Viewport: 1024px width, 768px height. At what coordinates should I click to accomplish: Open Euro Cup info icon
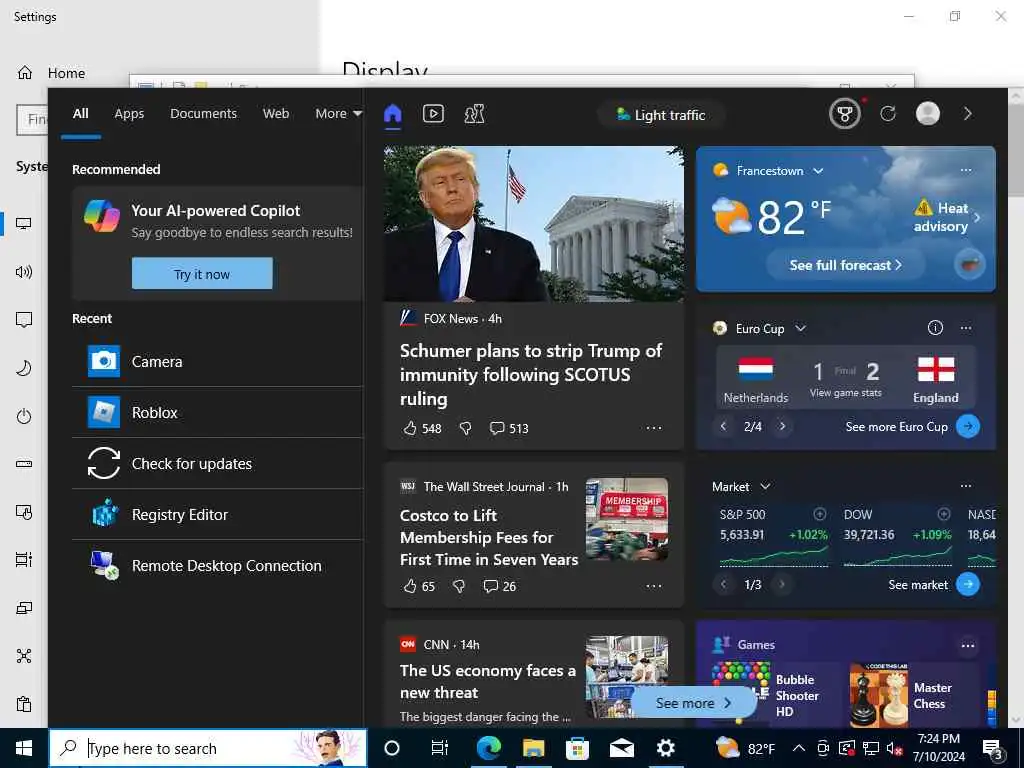[x=935, y=328]
